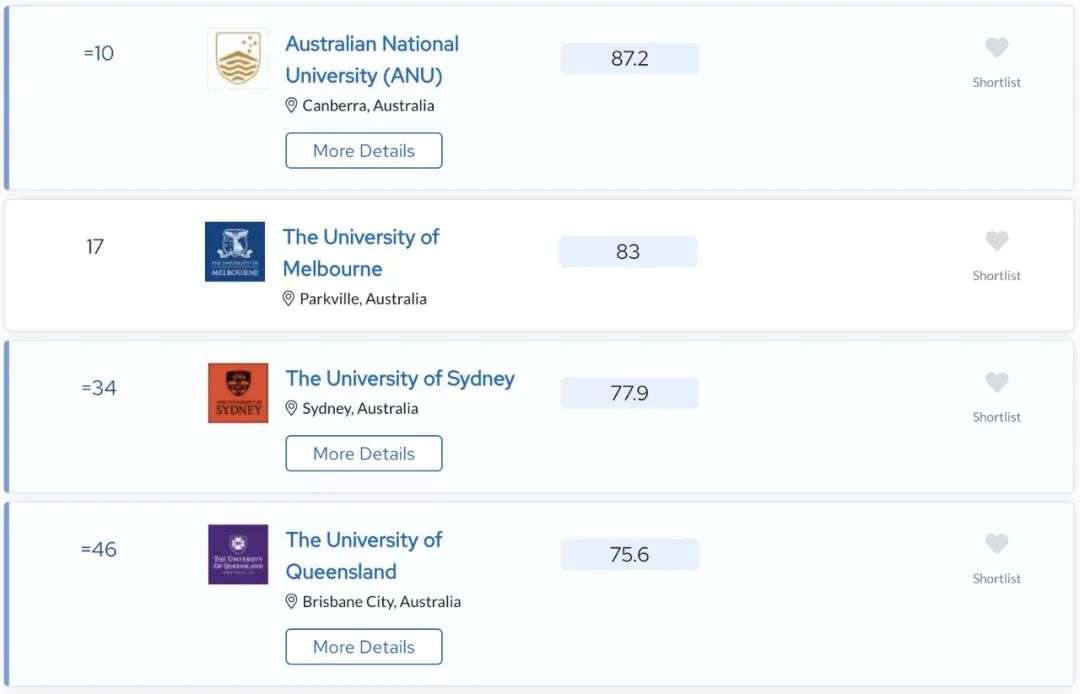
Task: Toggle heart for The University of Melbourne
Action: click(996, 241)
